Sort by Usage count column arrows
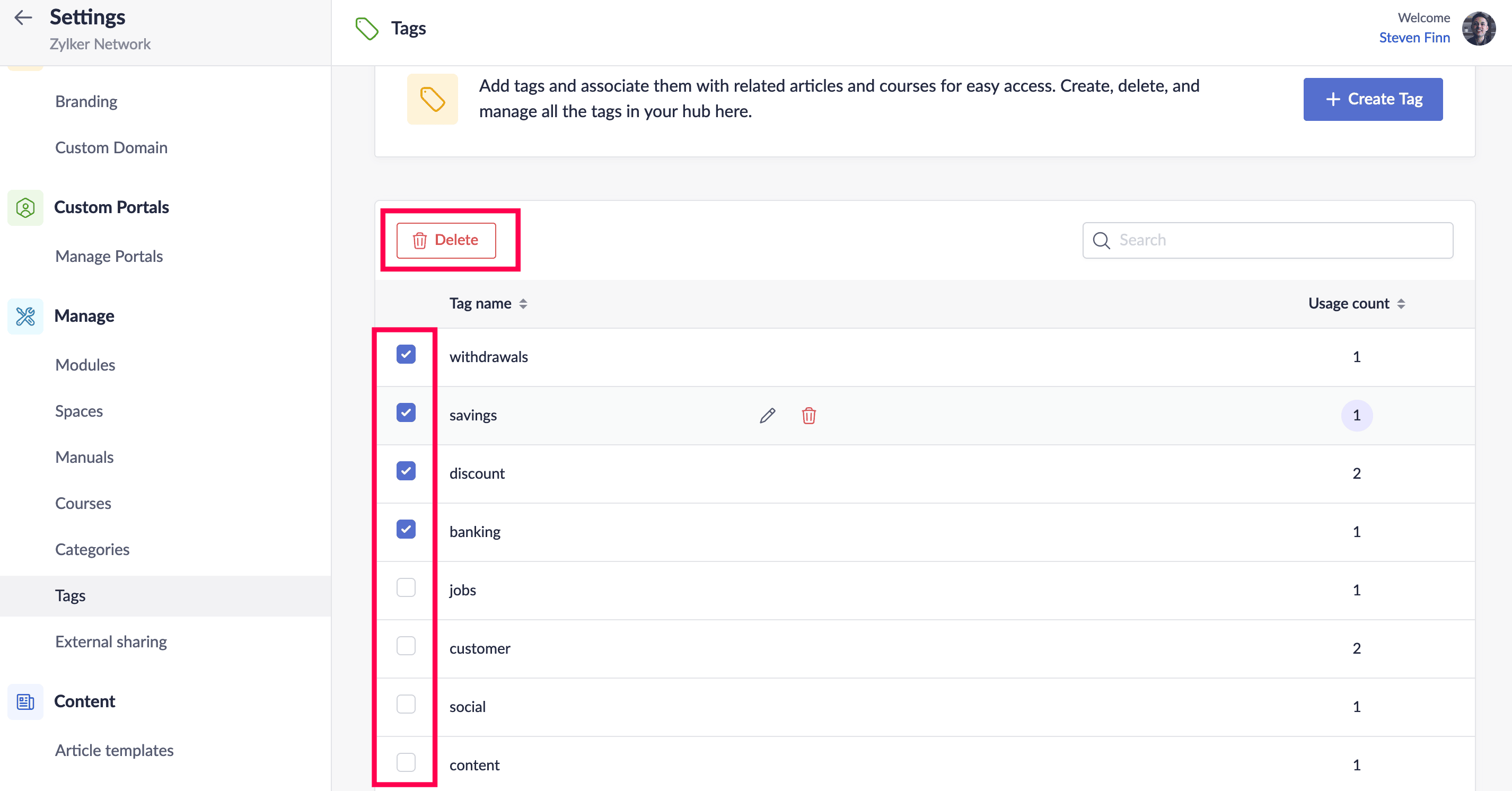This screenshot has height=791, width=1512. pyautogui.click(x=1401, y=303)
